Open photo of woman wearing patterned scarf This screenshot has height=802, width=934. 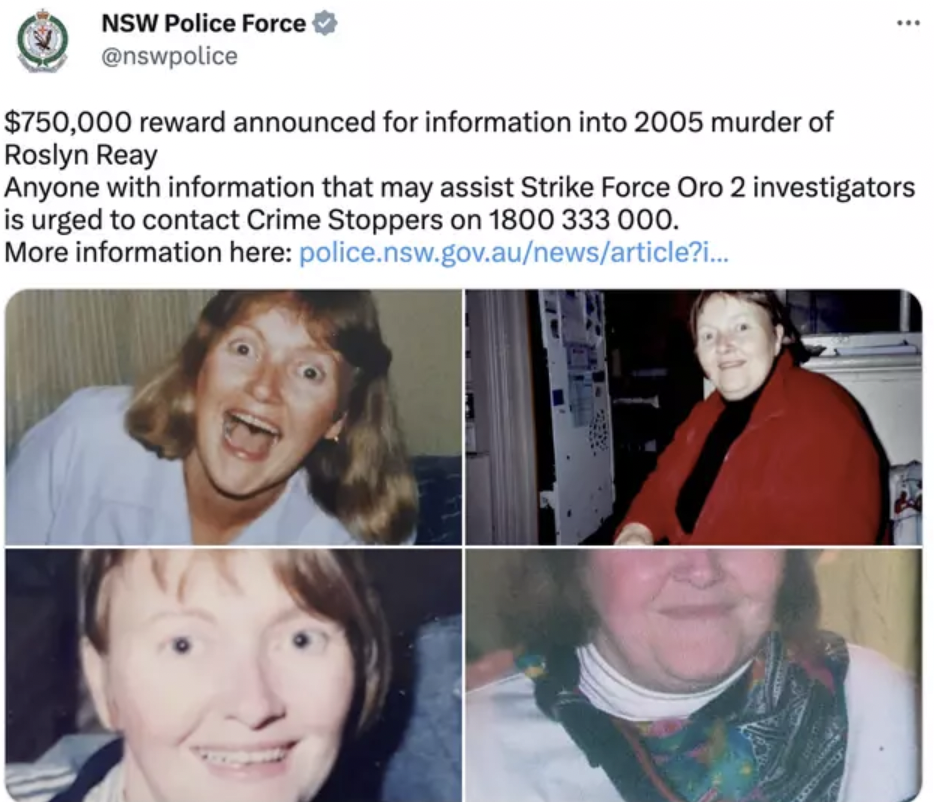tap(694, 675)
